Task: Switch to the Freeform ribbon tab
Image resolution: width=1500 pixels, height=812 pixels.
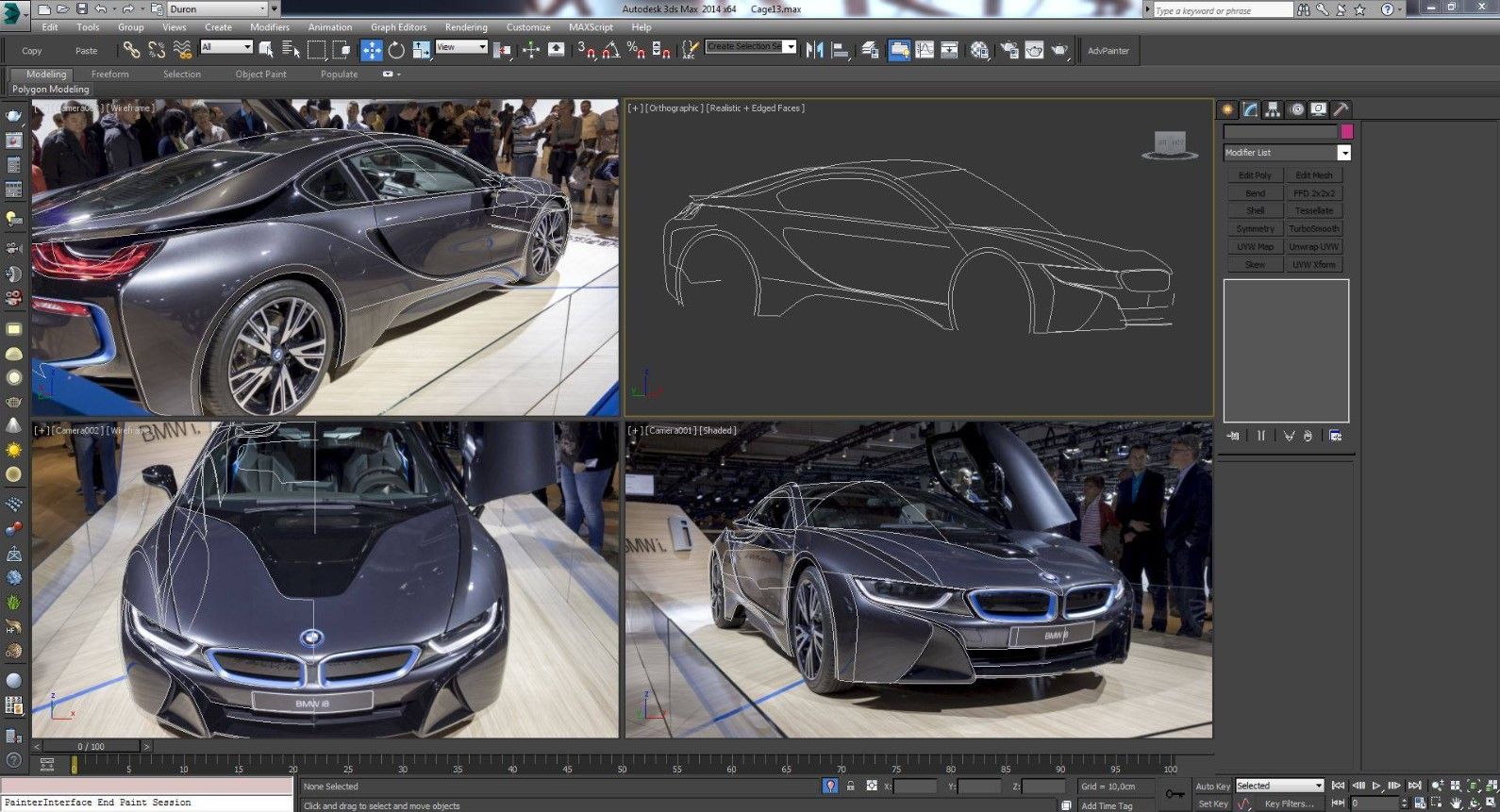Action: point(110,74)
